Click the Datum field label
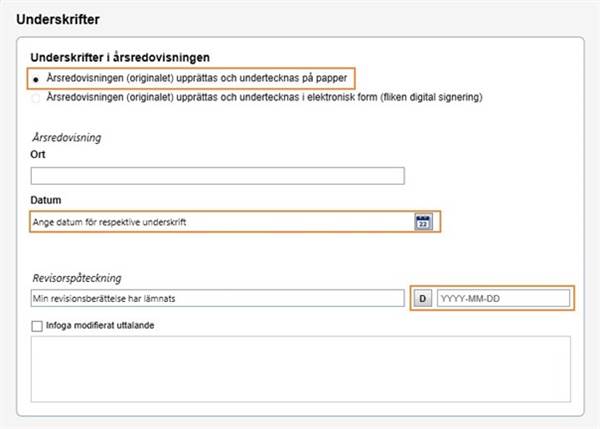 46,200
